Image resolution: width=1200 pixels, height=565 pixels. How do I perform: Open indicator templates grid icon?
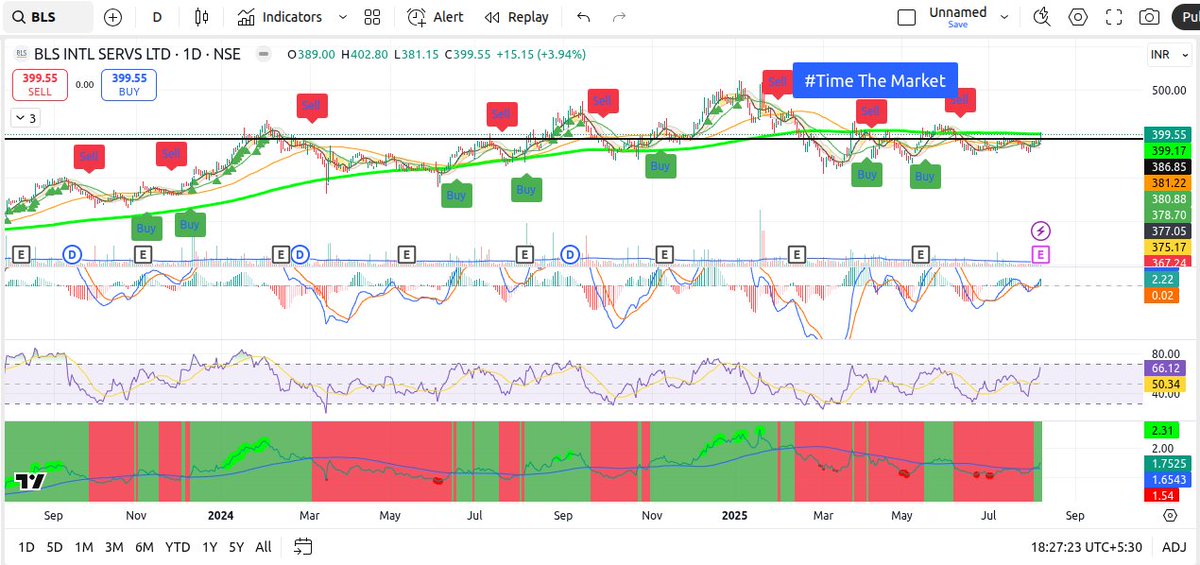(373, 17)
